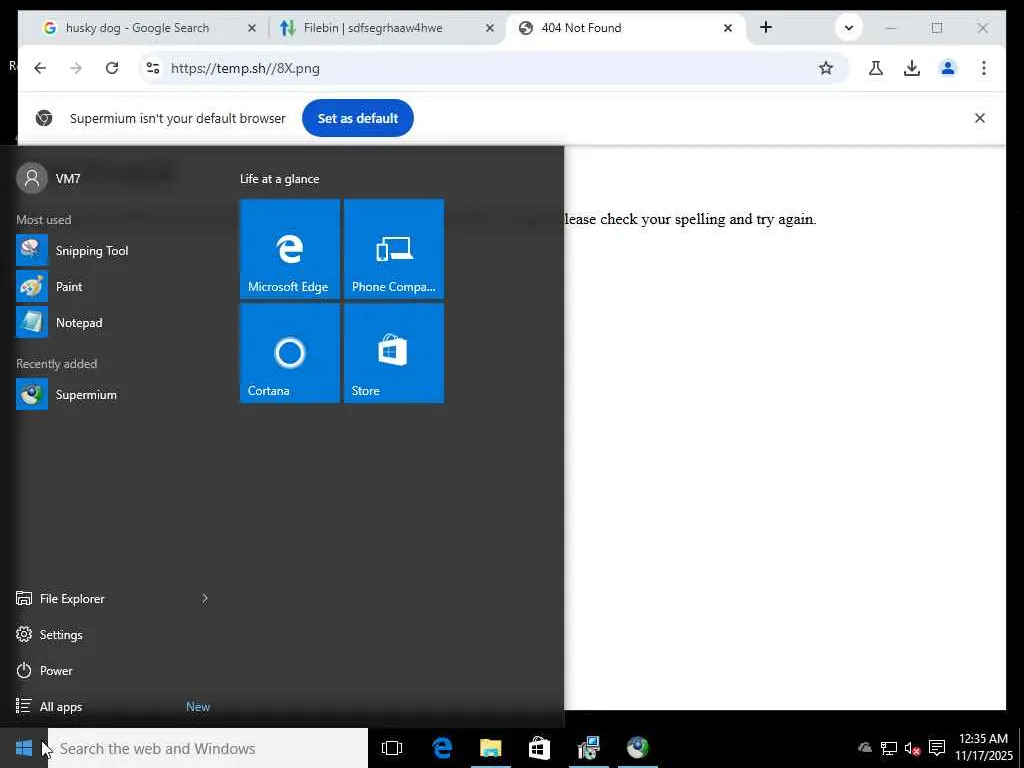
Task: Reload the current page
Action: [x=112, y=68]
